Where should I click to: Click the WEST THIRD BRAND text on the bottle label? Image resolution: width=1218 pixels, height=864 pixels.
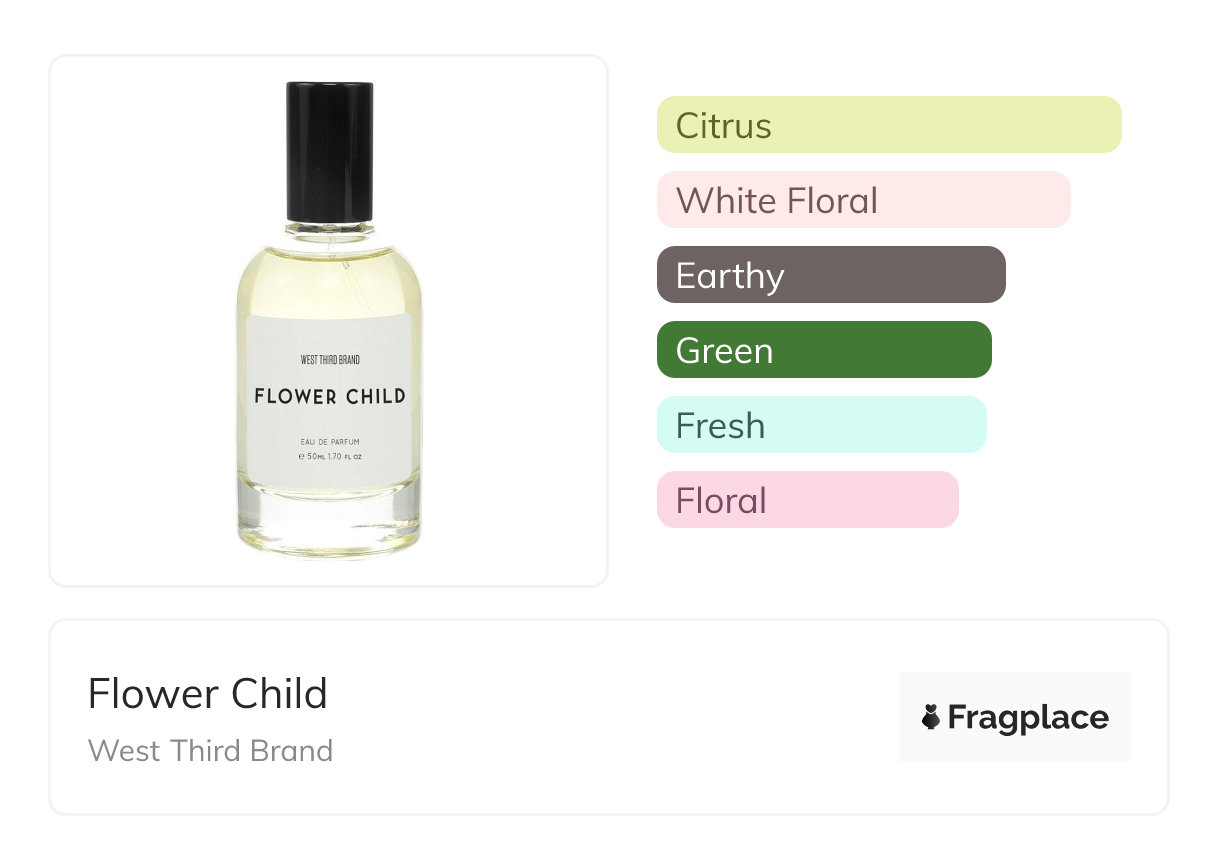[330, 359]
